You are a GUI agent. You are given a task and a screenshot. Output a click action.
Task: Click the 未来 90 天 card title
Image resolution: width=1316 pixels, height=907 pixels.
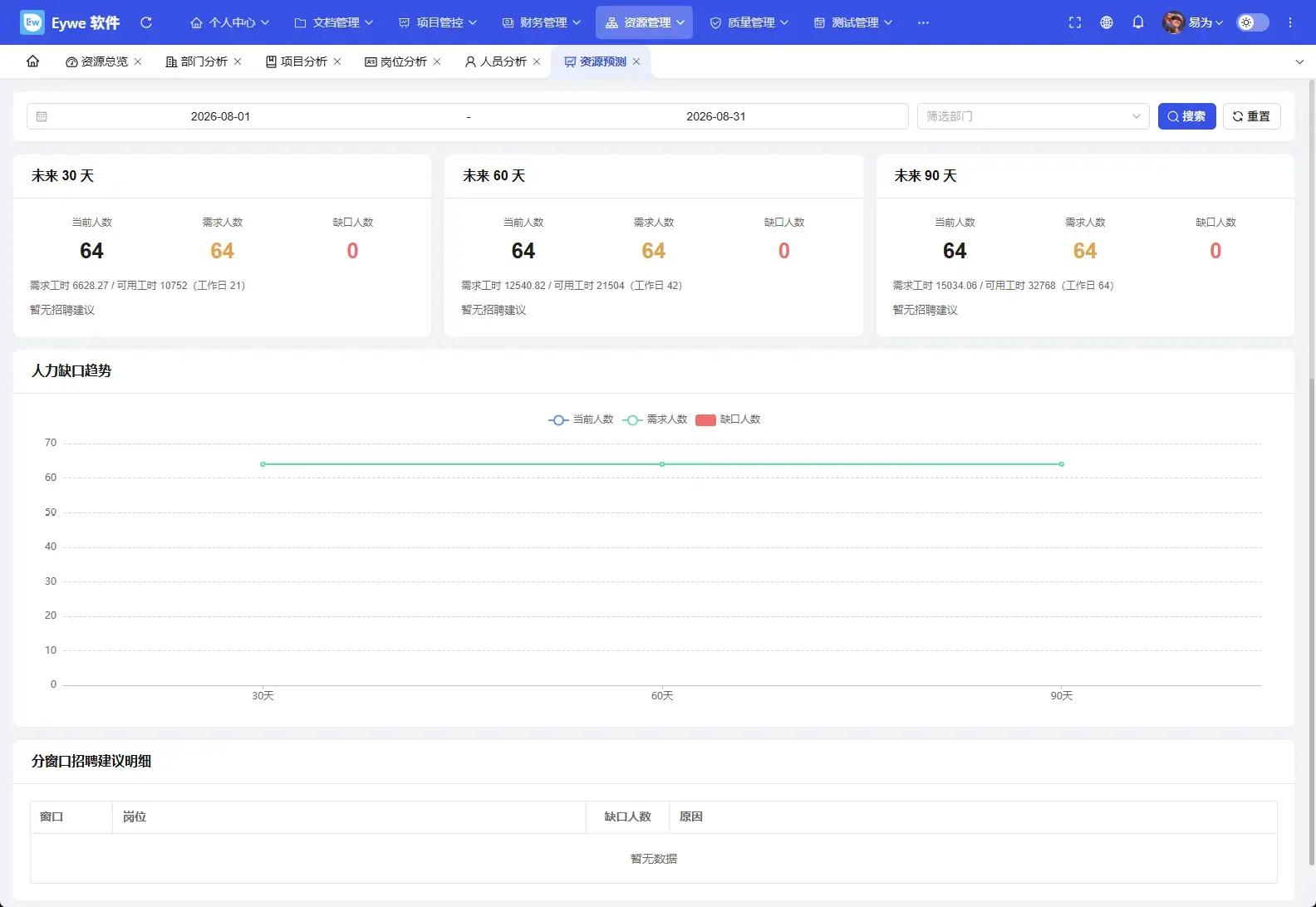pos(926,176)
